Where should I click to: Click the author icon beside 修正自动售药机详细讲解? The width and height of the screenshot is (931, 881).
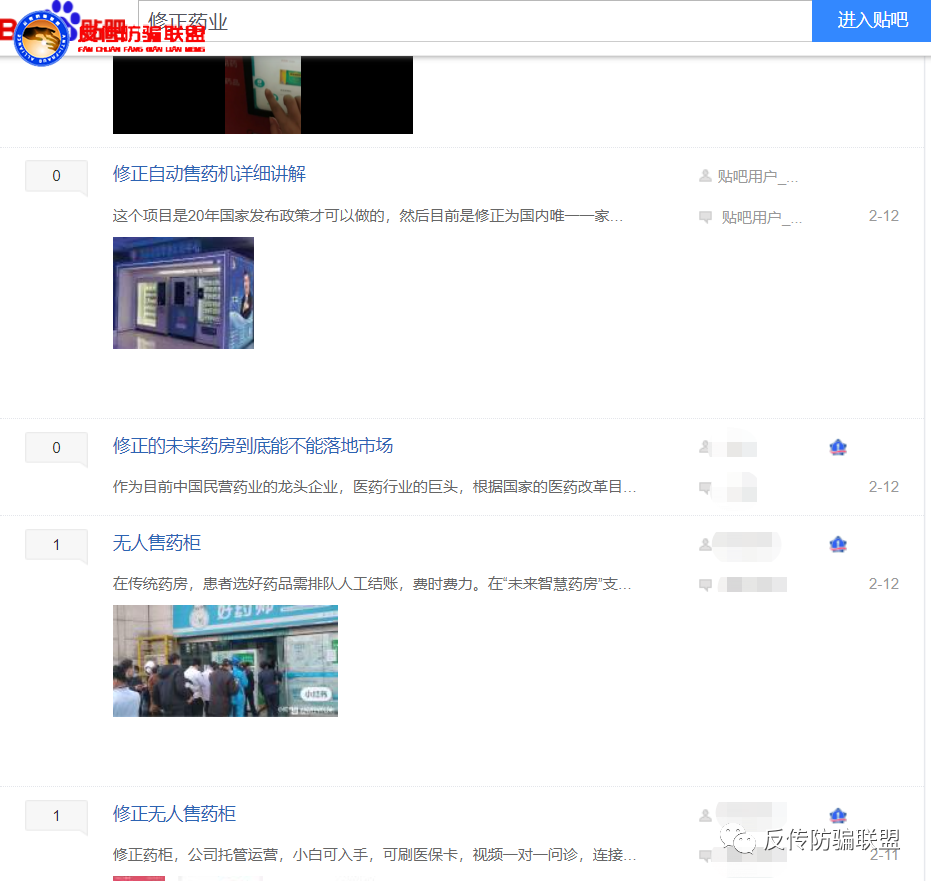pyautogui.click(x=705, y=176)
